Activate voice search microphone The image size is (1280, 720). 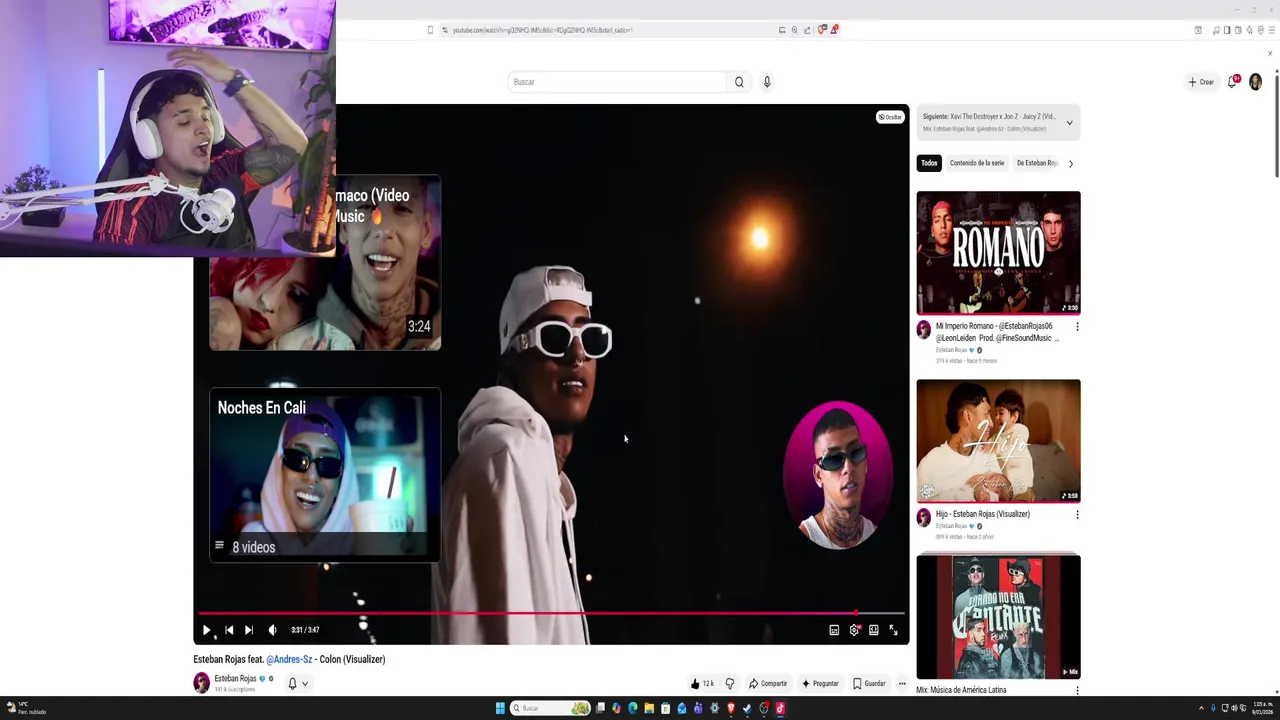[767, 82]
